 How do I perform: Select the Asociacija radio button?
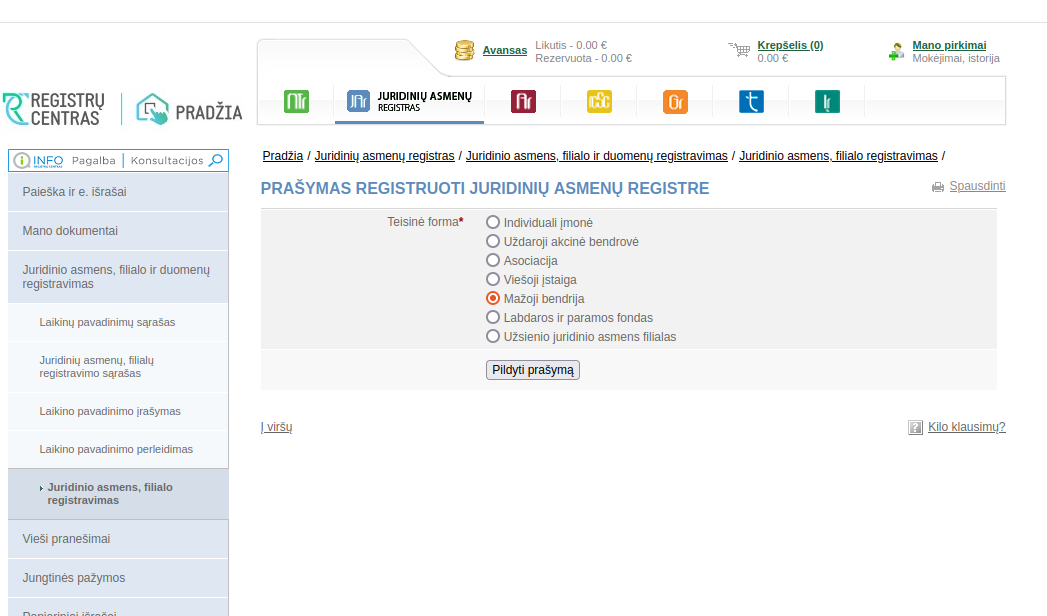493,260
